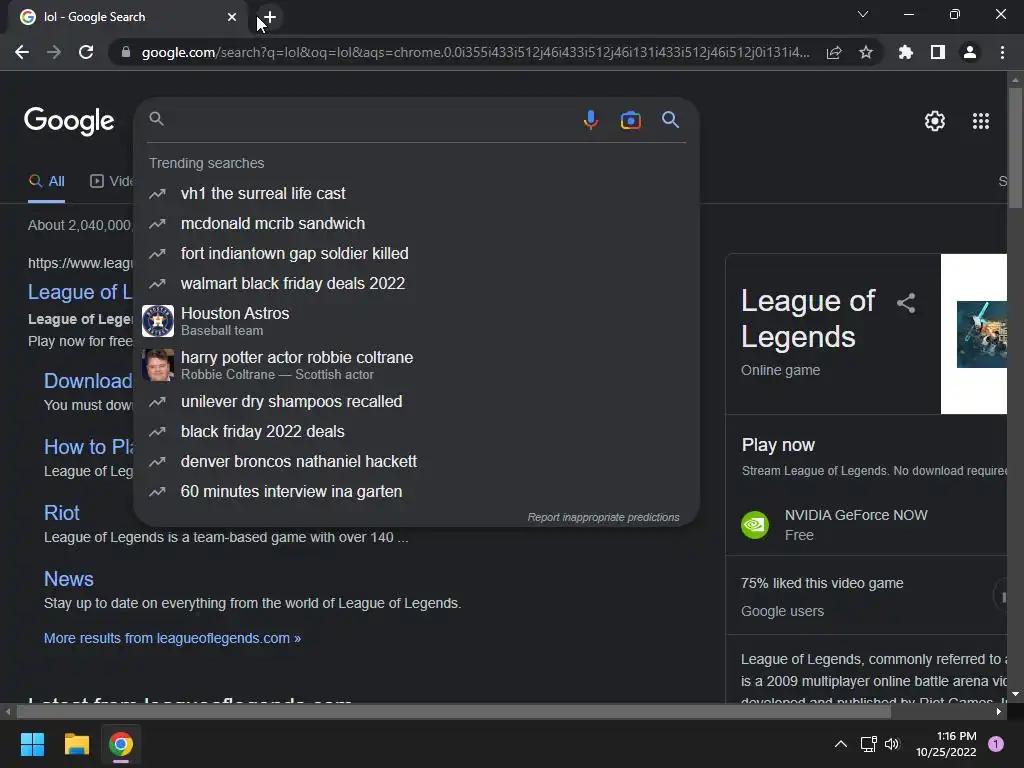Image resolution: width=1024 pixels, height=768 pixels.
Task: Click the voice search microphone icon
Action: (590, 120)
